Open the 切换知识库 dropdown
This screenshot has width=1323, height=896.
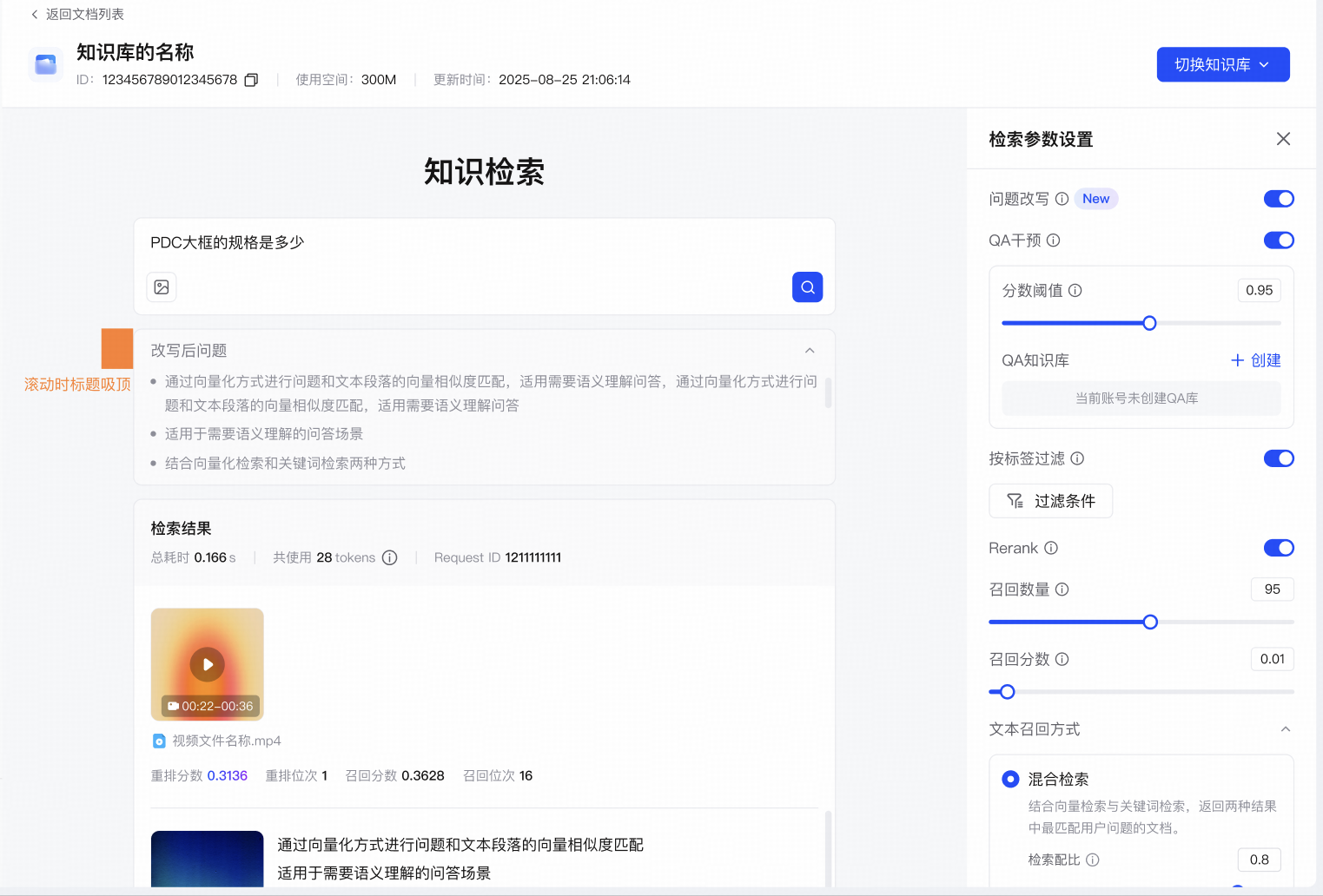1222,65
